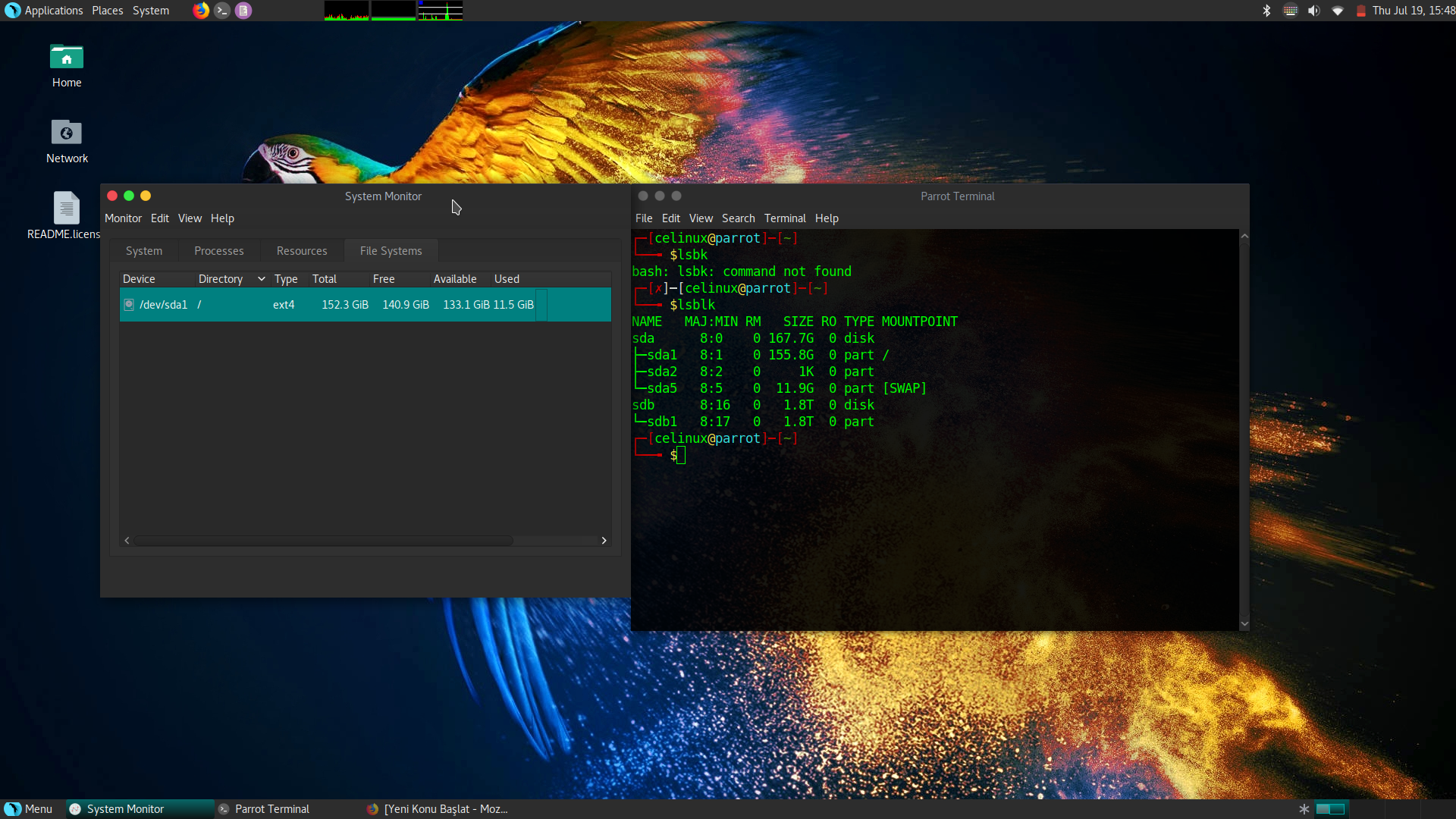Click dropdown arrow on Directory column header
Image resolution: width=1456 pixels, height=819 pixels.
pyautogui.click(x=260, y=279)
